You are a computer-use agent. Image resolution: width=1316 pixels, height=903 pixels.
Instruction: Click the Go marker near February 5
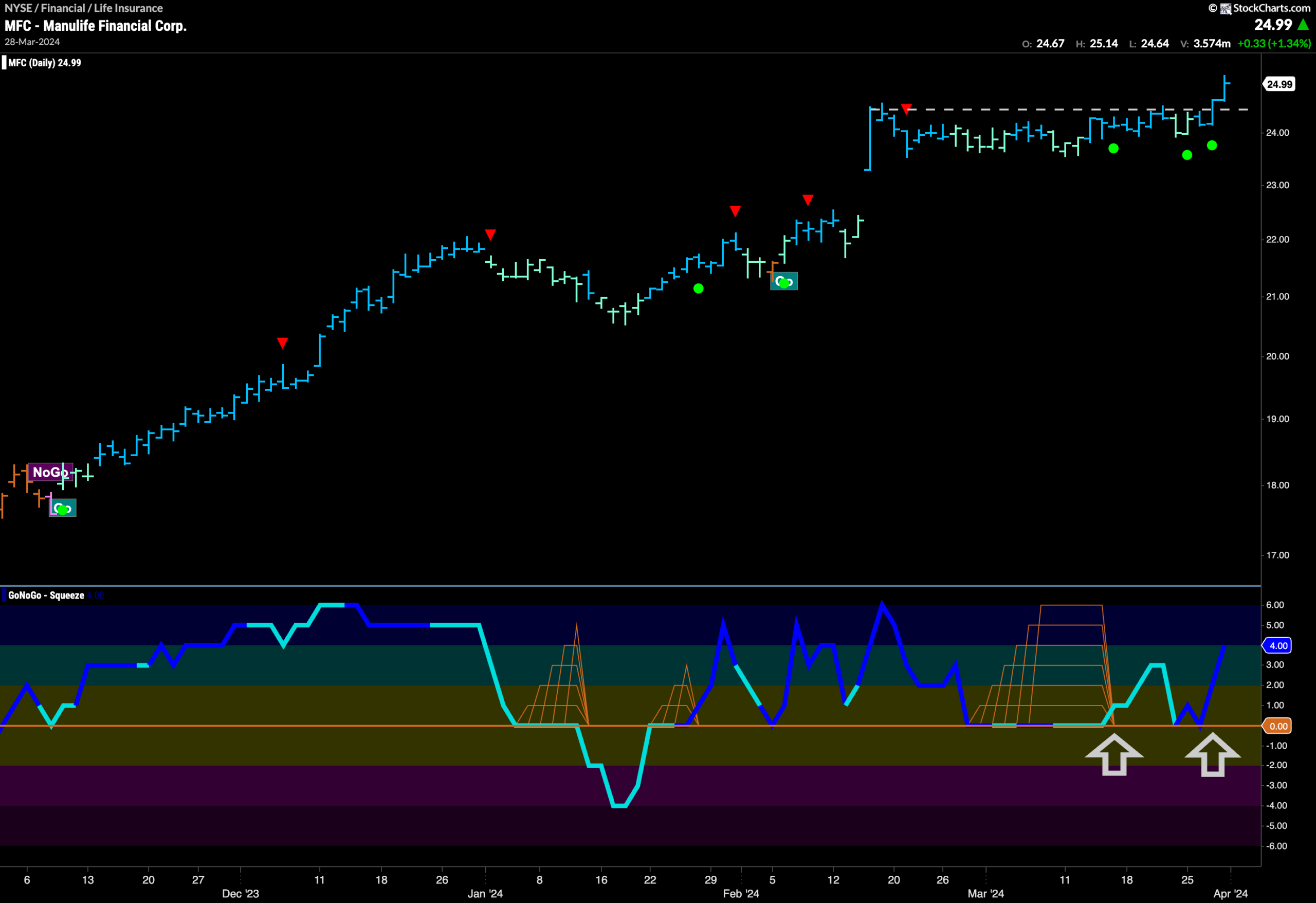point(784,281)
